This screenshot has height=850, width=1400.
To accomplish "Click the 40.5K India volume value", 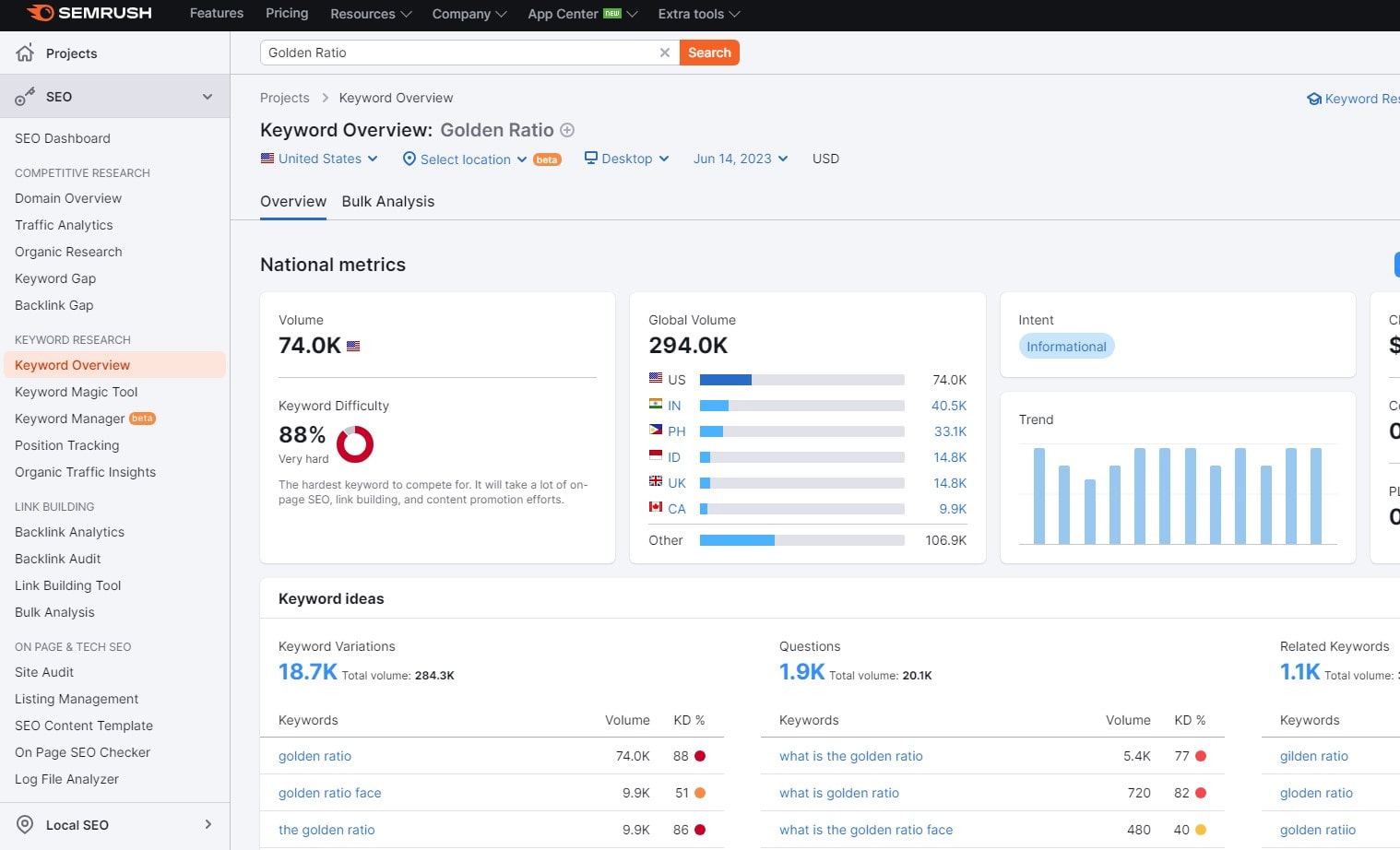I will point(949,406).
